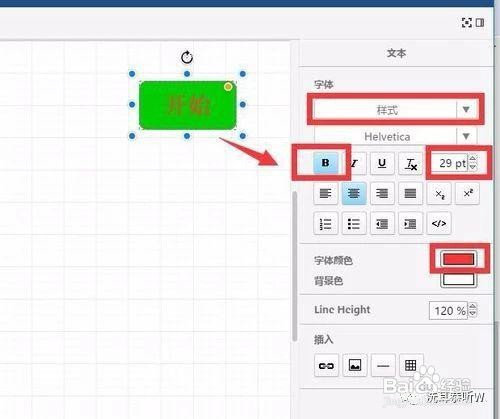Open the red font color swatch
Image resolution: width=500 pixels, height=419 pixels.
(x=459, y=259)
